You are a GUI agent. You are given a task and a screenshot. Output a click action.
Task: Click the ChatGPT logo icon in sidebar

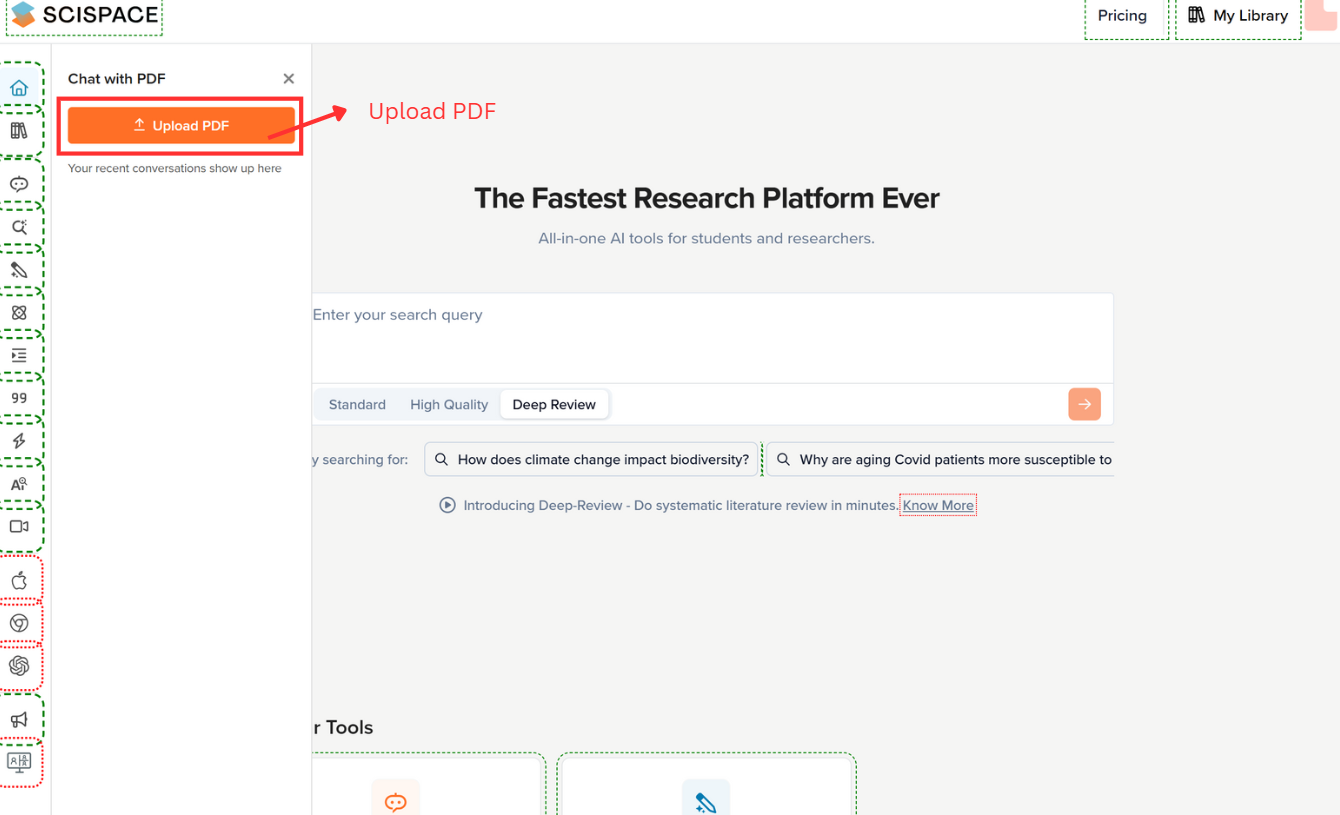pyautogui.click(x=19, y=666)
